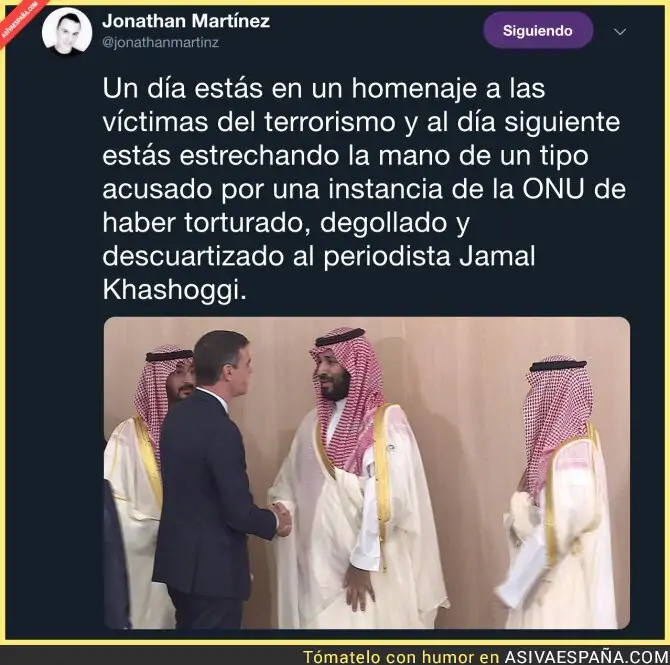Select the word 'Khashoggi.' in tweet
Screen dimensions: 670x665
click(174, 291)
